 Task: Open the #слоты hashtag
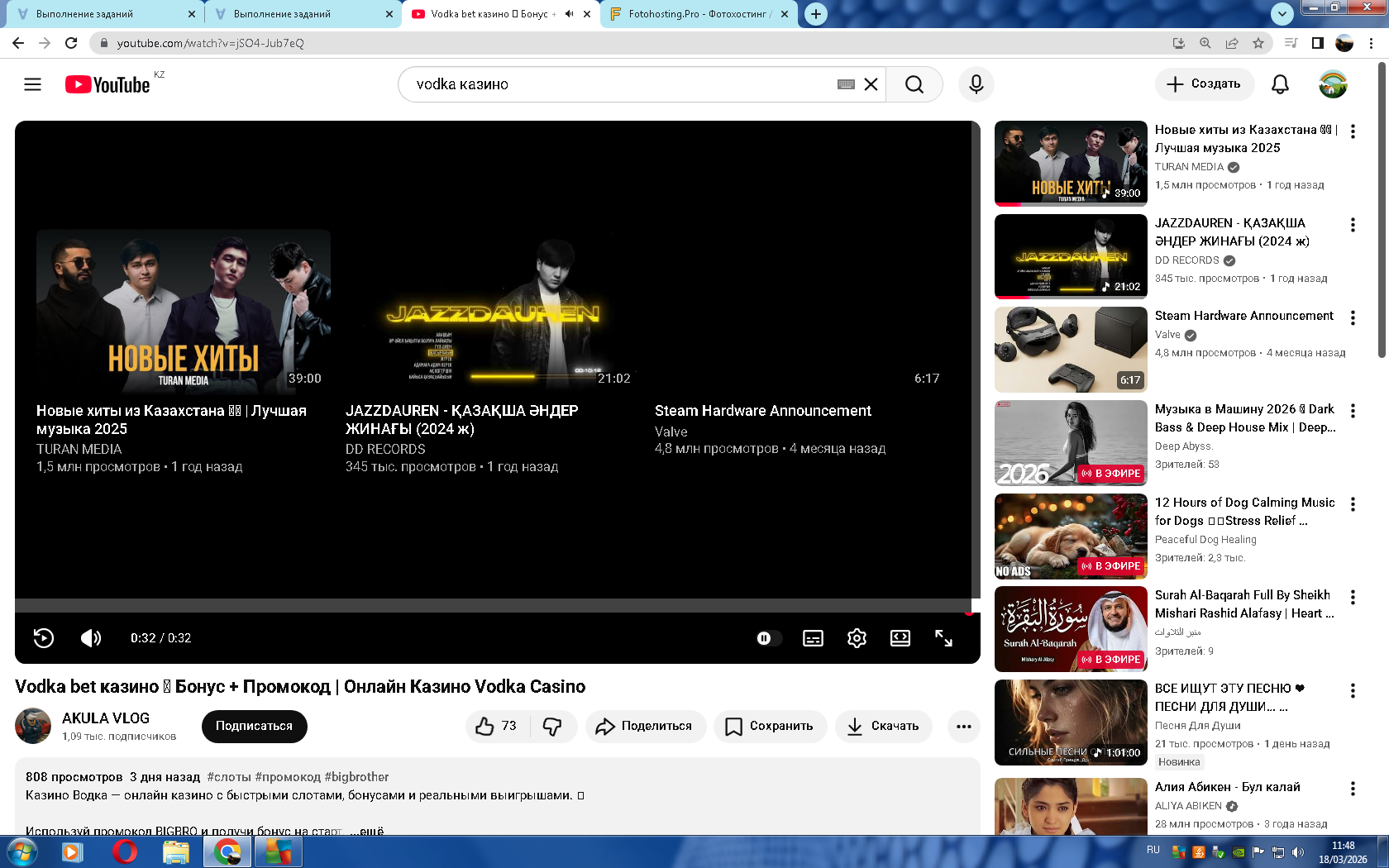(x=229, y=777)
